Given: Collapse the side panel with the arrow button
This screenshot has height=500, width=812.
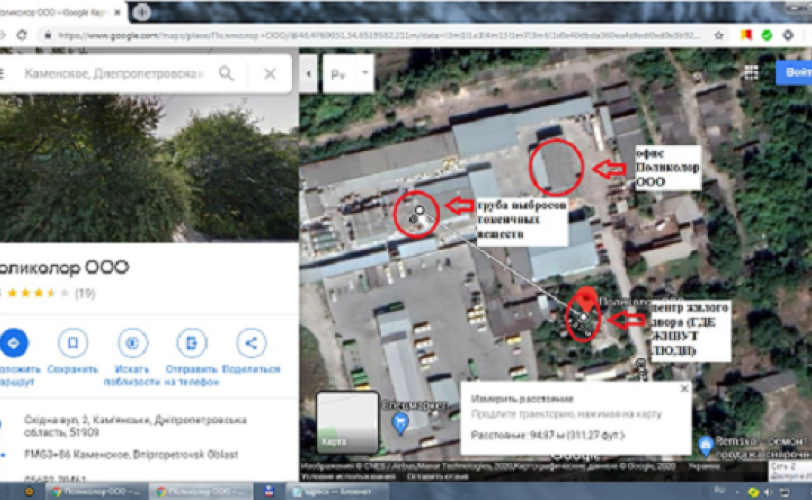Looking at the screenshot, I should (x=309, y=73).
